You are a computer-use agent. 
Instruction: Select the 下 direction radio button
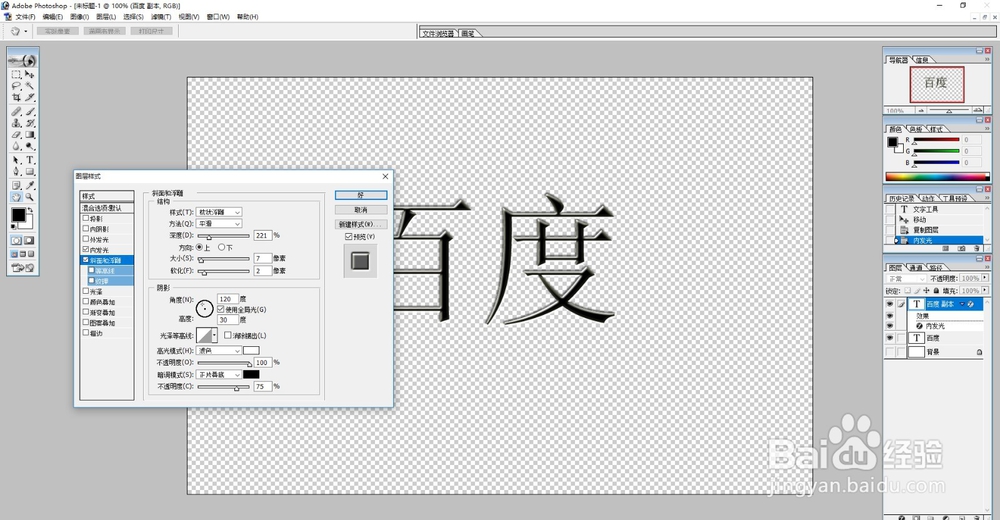pyautogui.click(x=221, y=247)
